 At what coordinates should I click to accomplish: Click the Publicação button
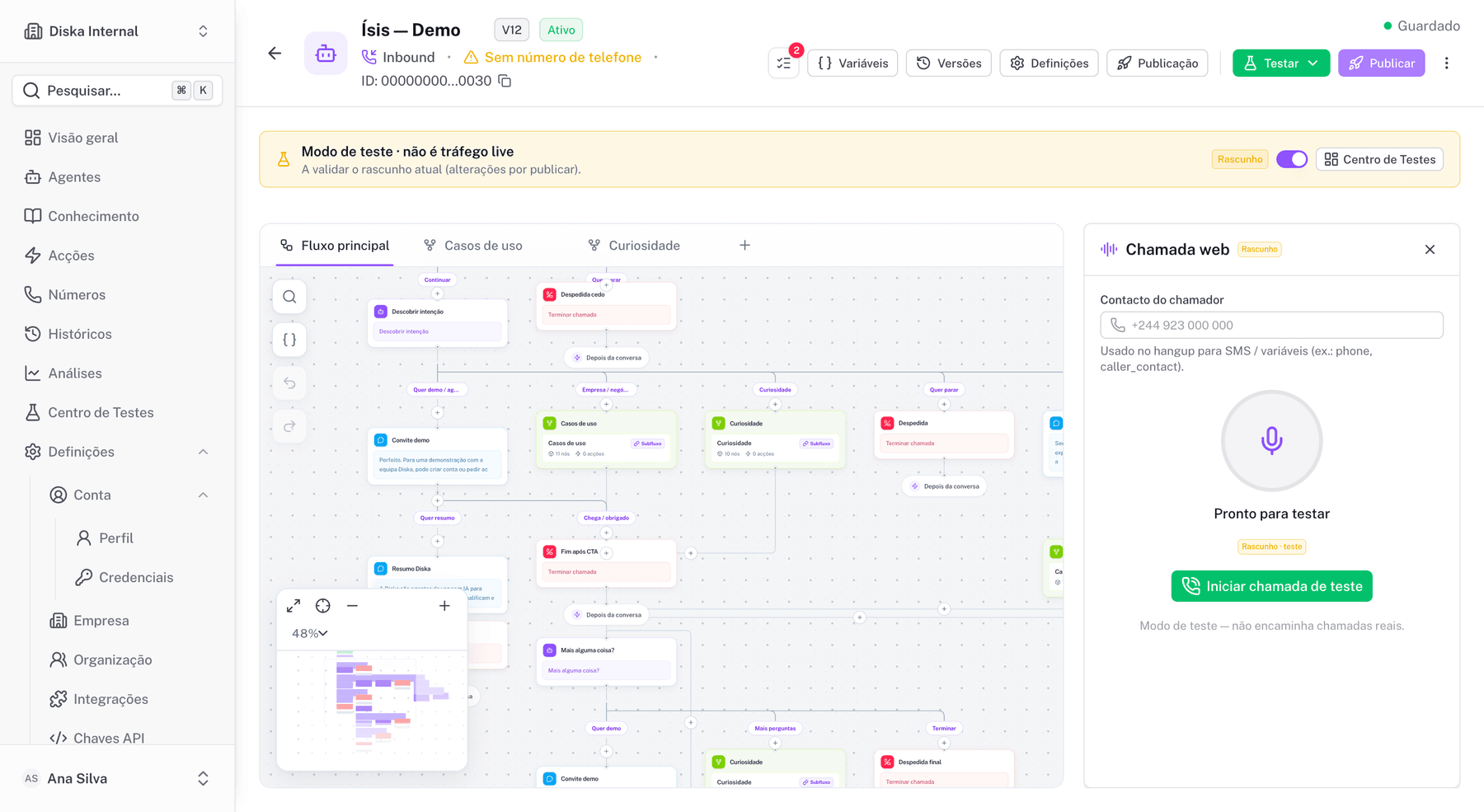tap(1158, 63)
